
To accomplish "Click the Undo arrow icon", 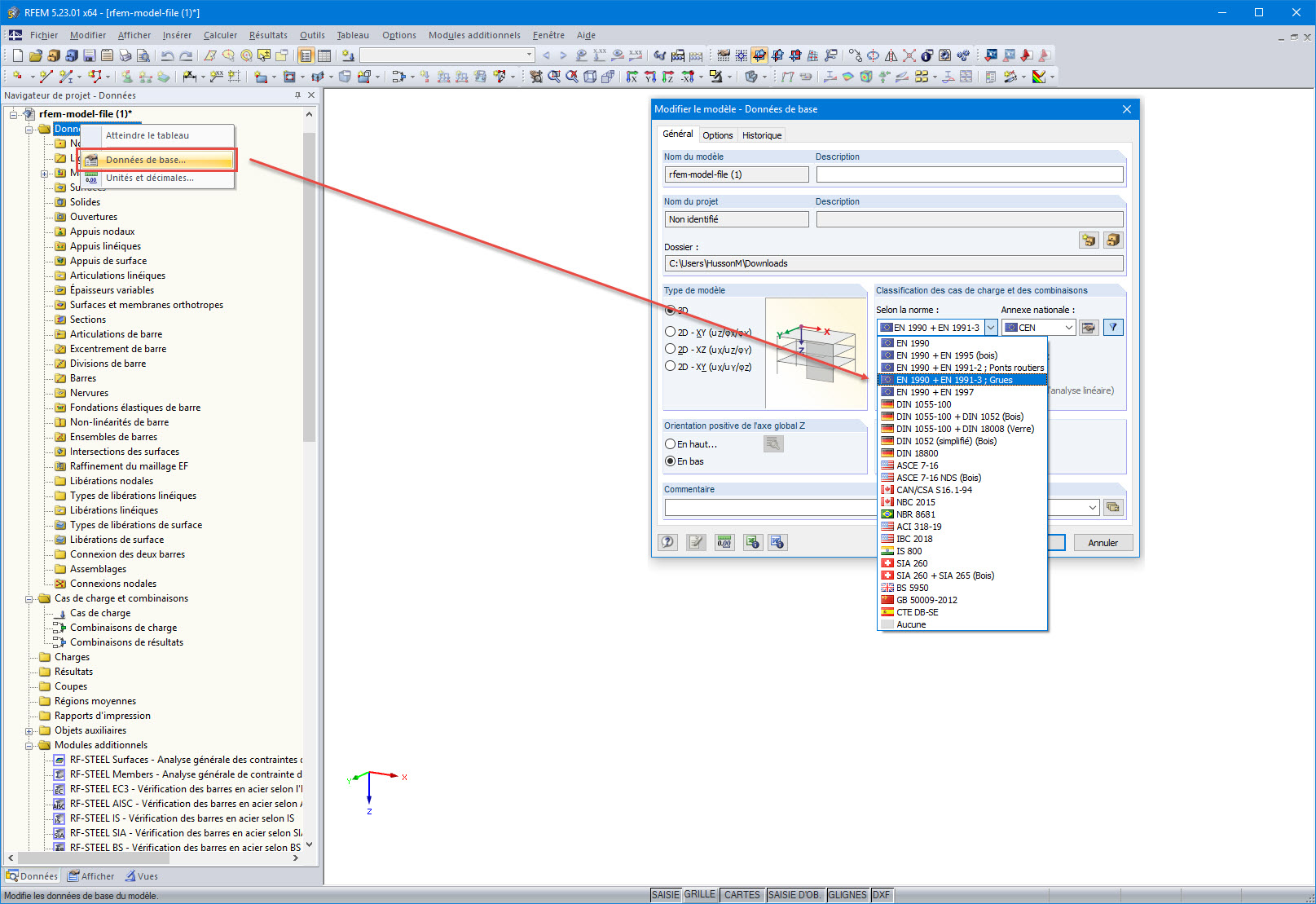I will click(x=167, y=55).
